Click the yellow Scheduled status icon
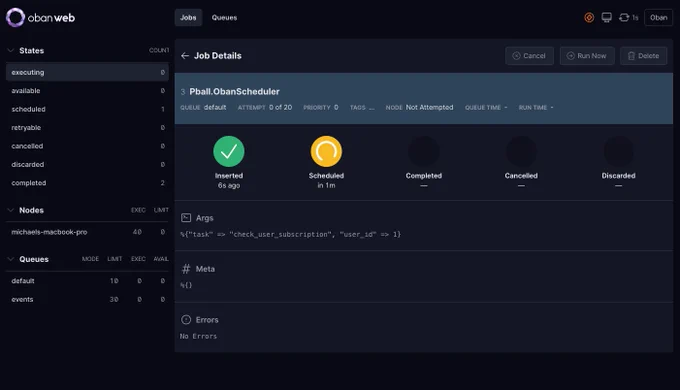The image size is (680, 390). [x=326, y=151]
